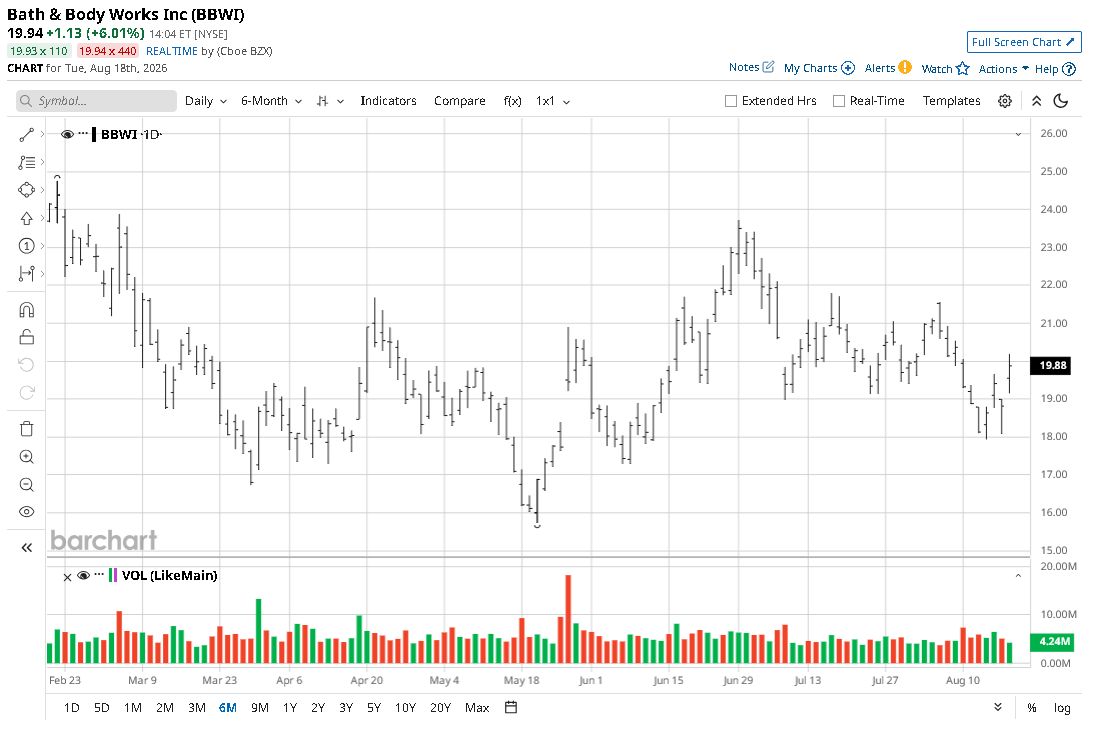Open the bar type dropdown
Screen dimensions: 1110x735
[330, 101]
